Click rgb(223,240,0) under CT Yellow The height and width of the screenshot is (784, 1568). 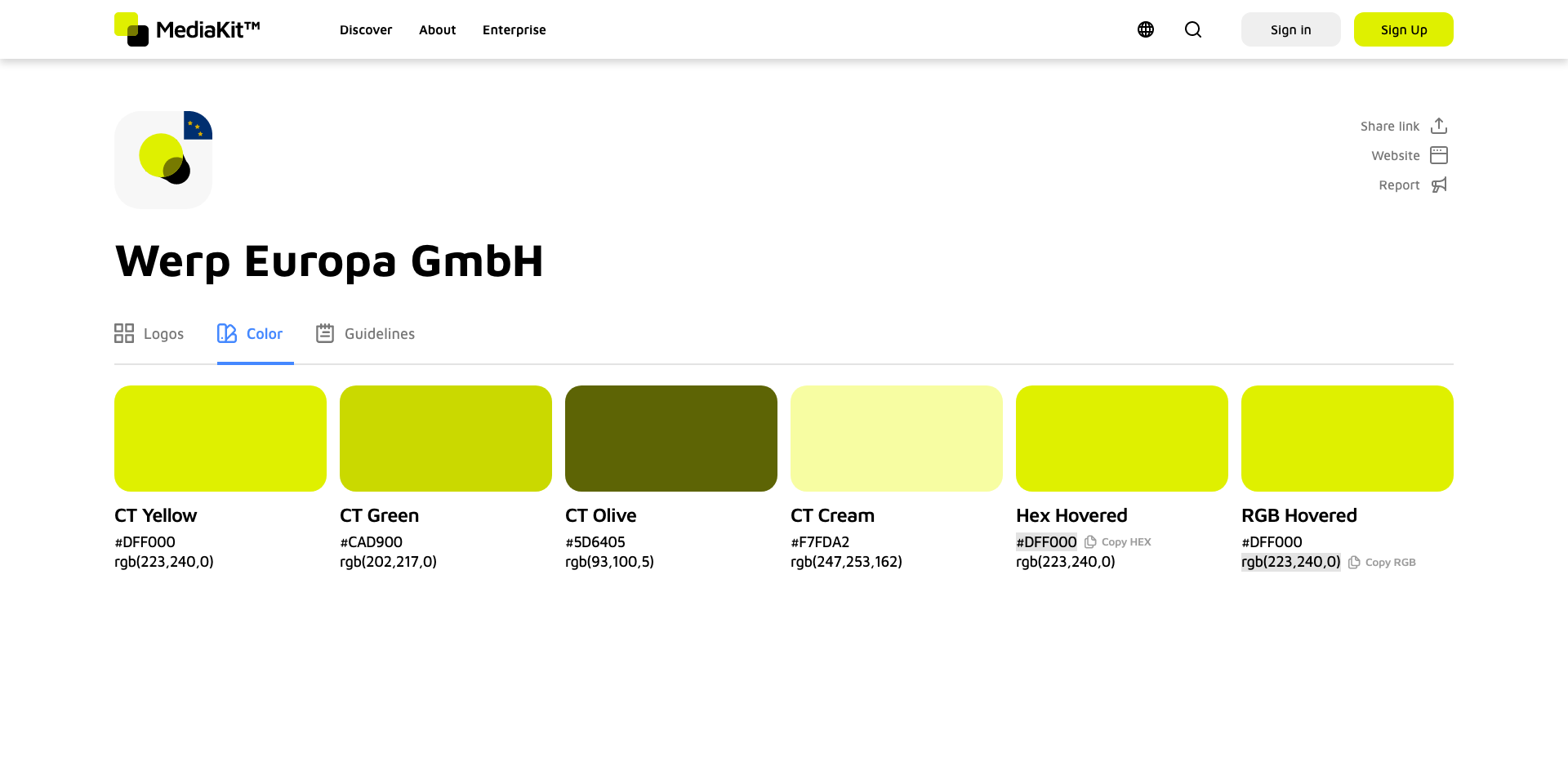click(164, 562)
